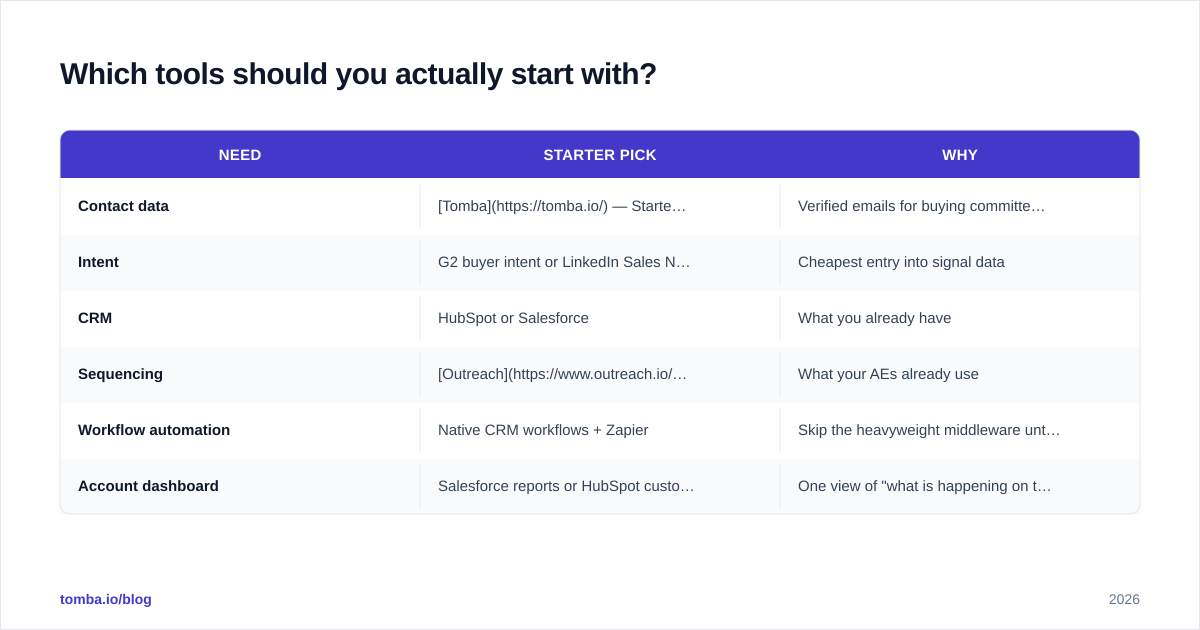
Task: Click the 'What you already have' cell
Action: click(x=960, y=318)
